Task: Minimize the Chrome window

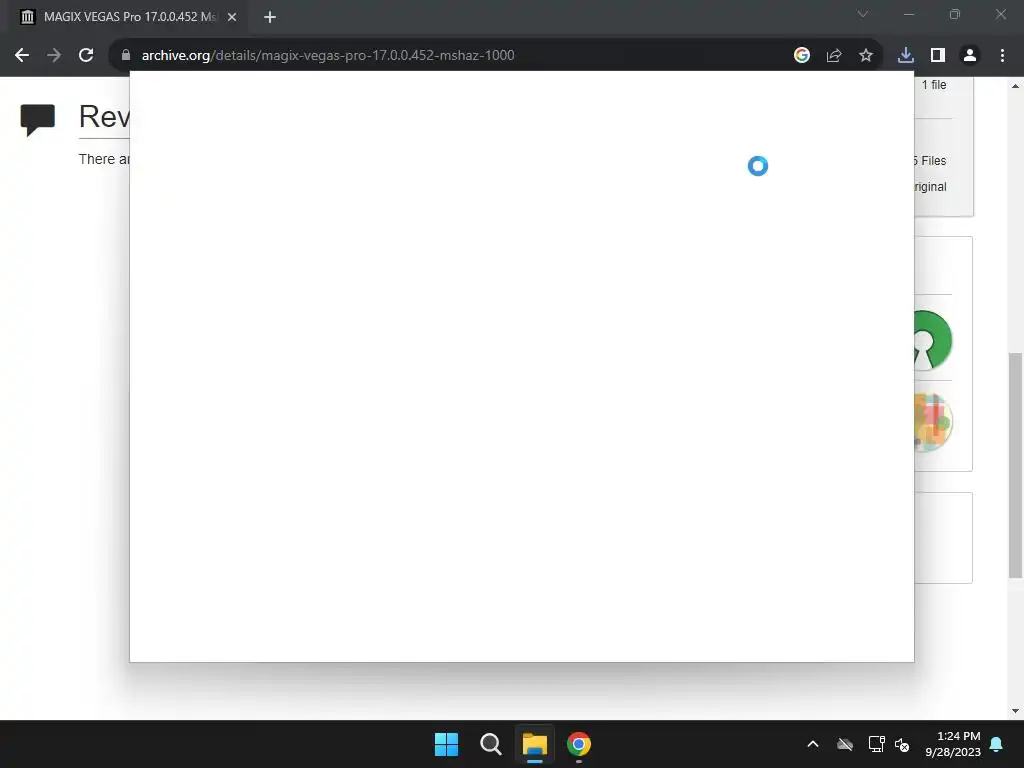Action: point(908,14)
